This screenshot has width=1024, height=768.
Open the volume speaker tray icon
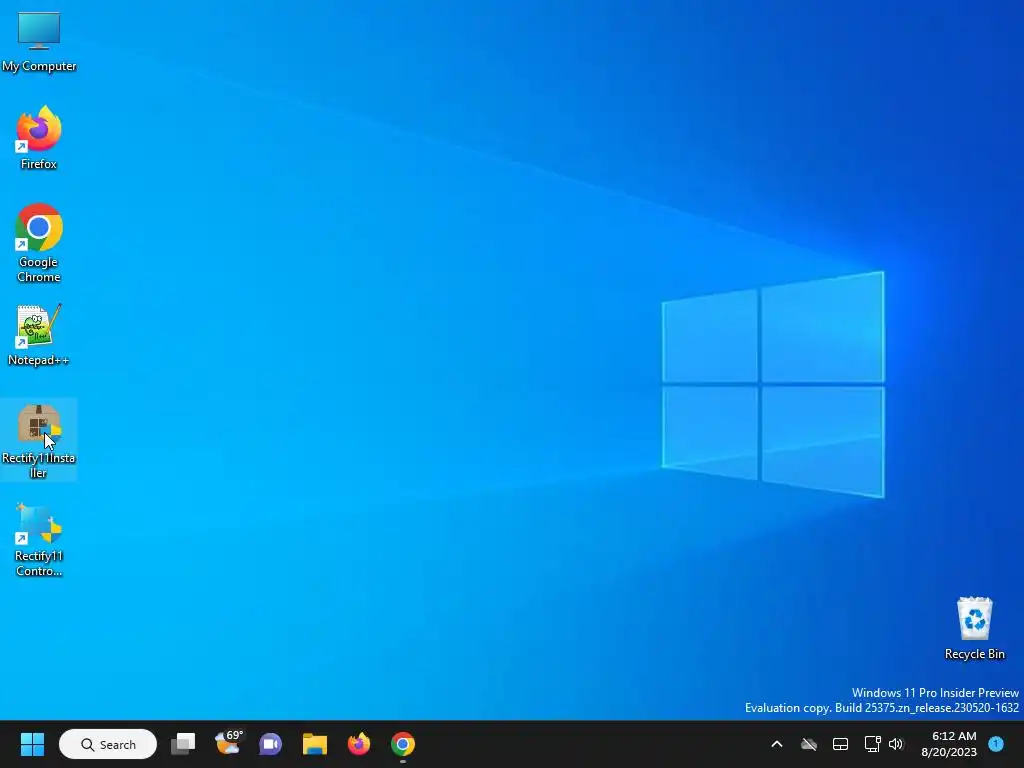[x=896, y=744]
